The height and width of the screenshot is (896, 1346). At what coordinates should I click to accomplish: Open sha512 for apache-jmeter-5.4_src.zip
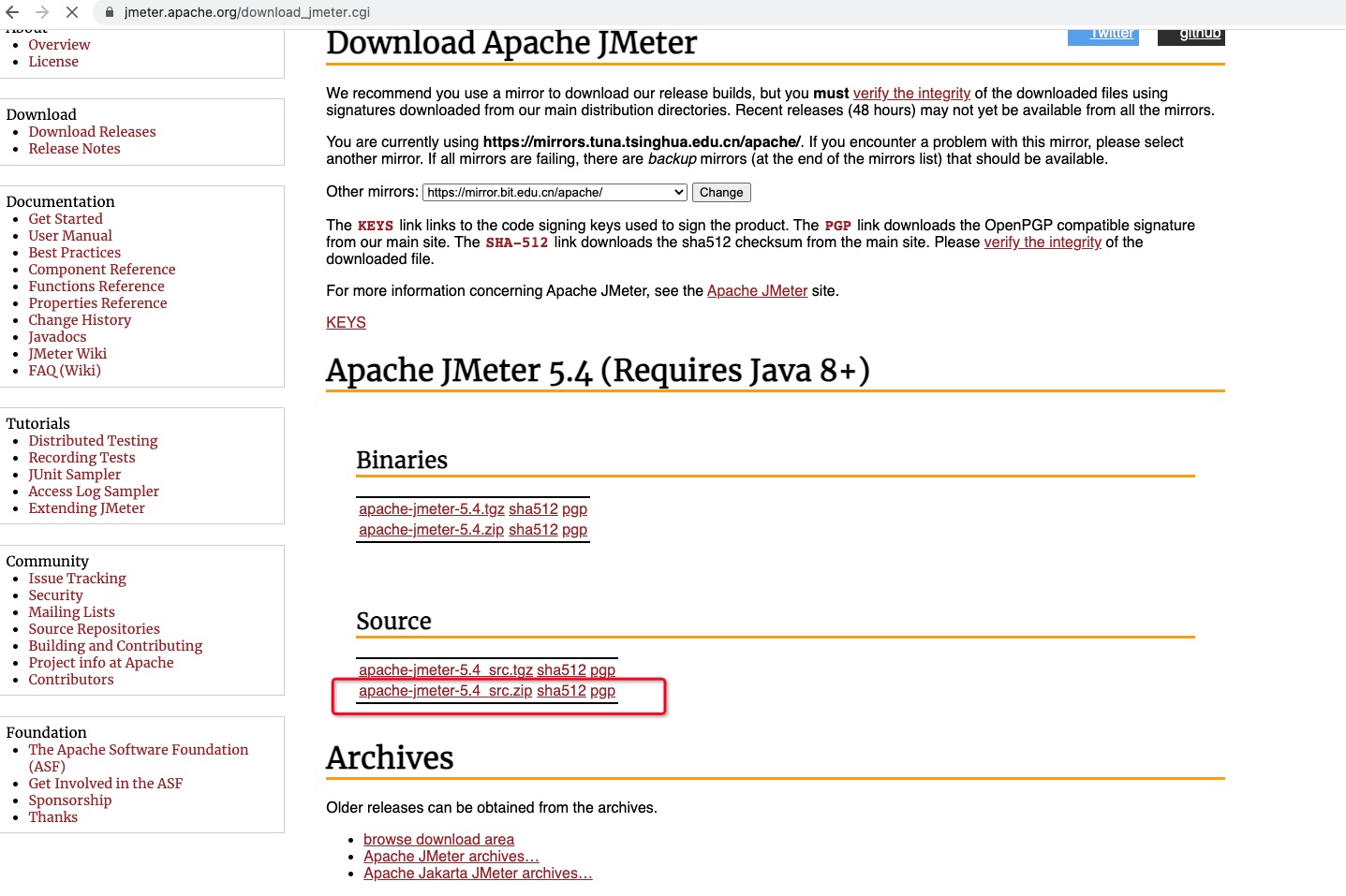coord(561,690)
